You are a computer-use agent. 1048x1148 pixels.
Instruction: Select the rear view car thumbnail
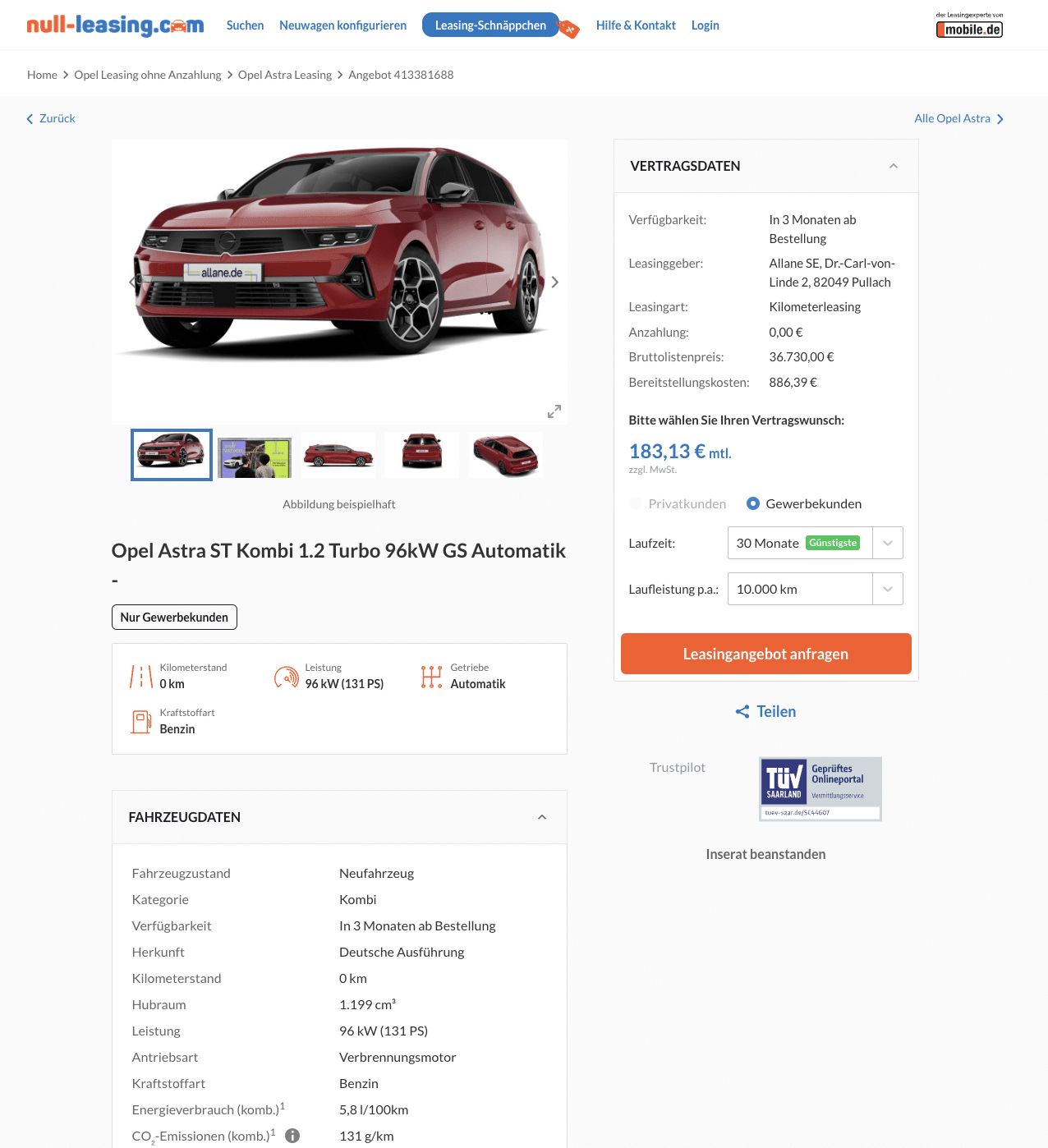point(422,454)
